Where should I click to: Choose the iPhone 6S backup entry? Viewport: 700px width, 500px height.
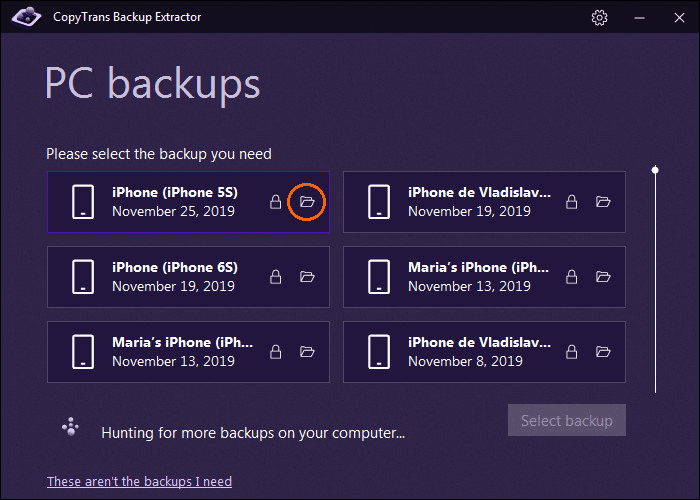coord(175,277)
